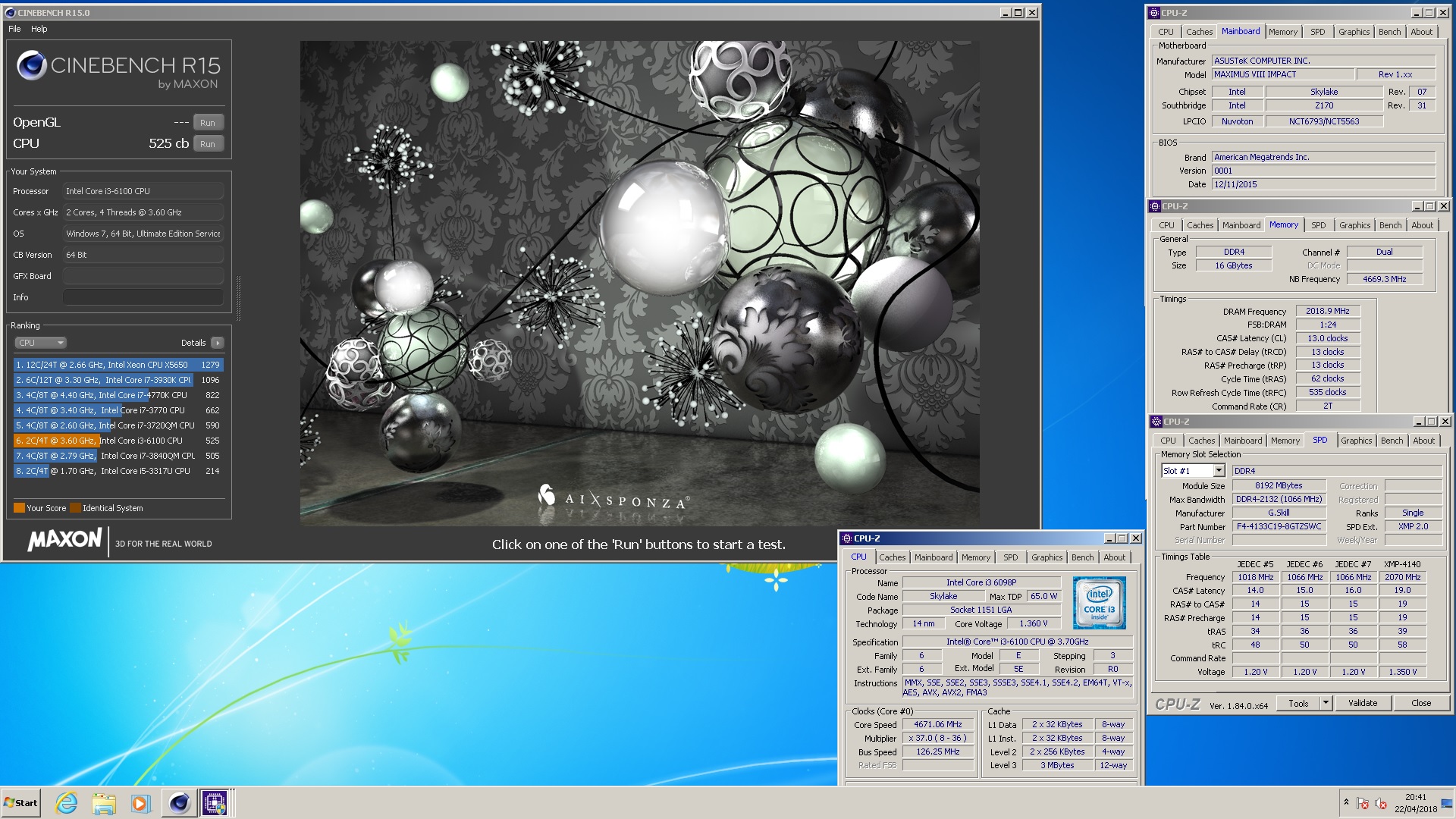Open Mainboard tab in SPD CPU-Z window
Image resolution: width=1456 pixels, height=819 pixels.
click(x=1243, y=441)
